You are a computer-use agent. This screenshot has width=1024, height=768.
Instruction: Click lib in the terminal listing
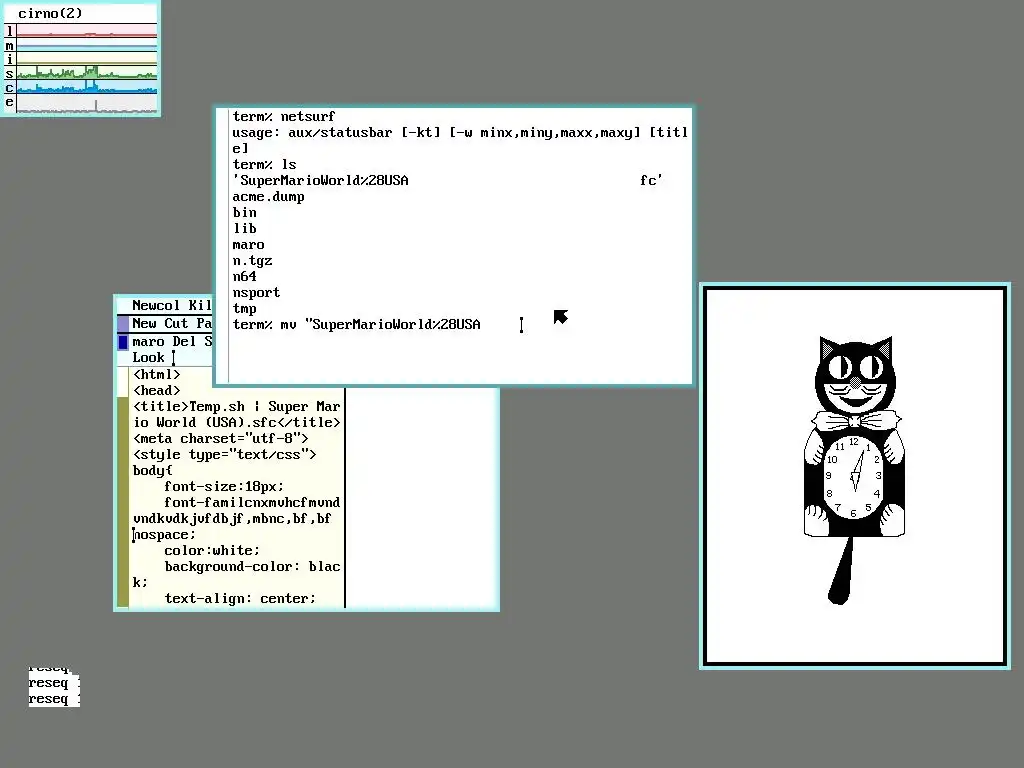pyautogui.click(x=244, y=229)
